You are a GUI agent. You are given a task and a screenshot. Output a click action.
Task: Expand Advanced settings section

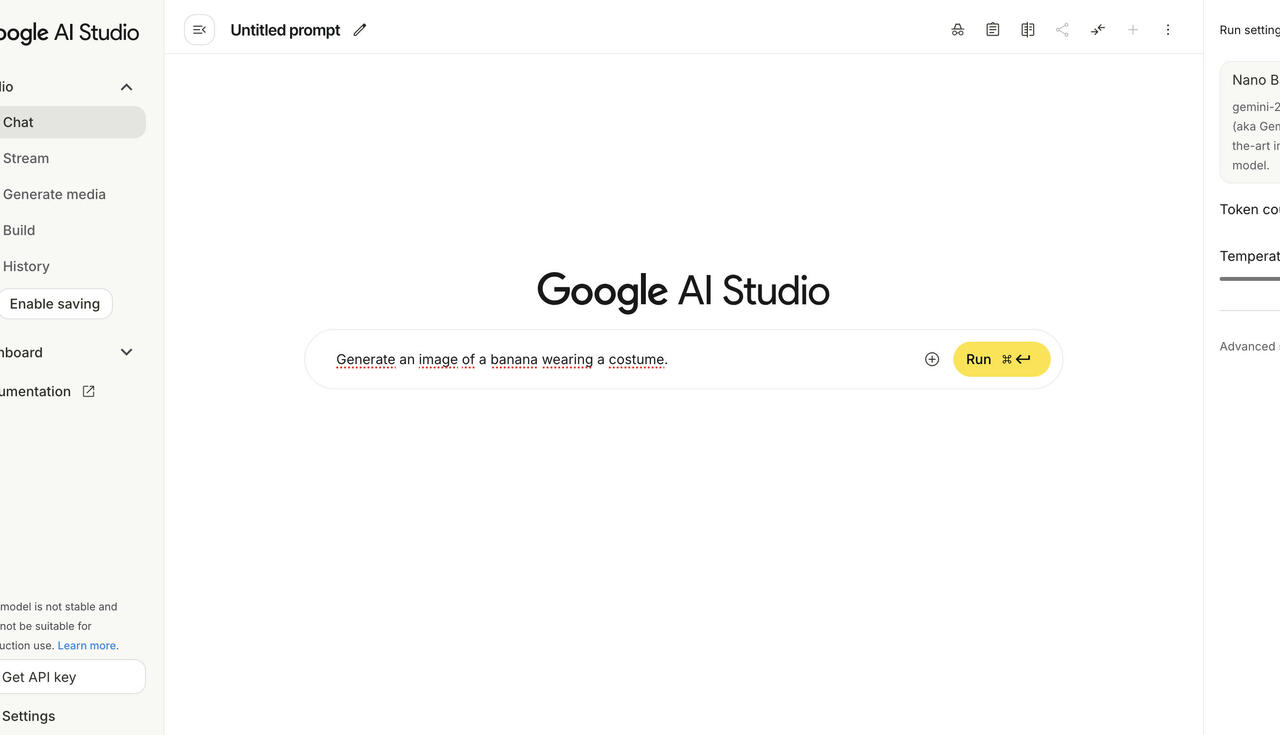point(1250,346)
